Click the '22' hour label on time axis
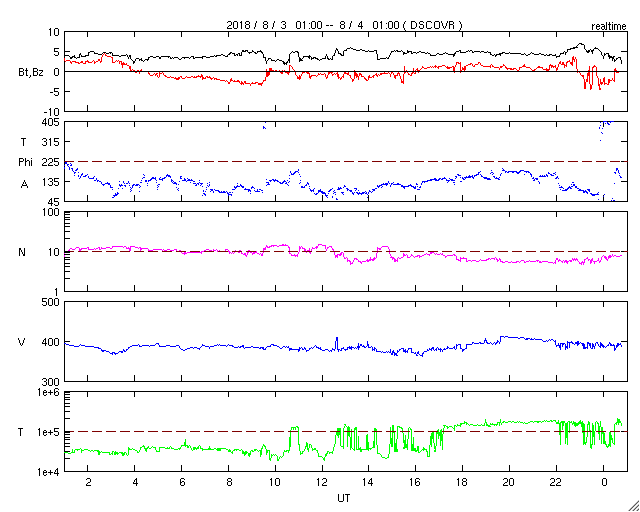The height and width of the screenshot is (512, 640). point(556,483)
